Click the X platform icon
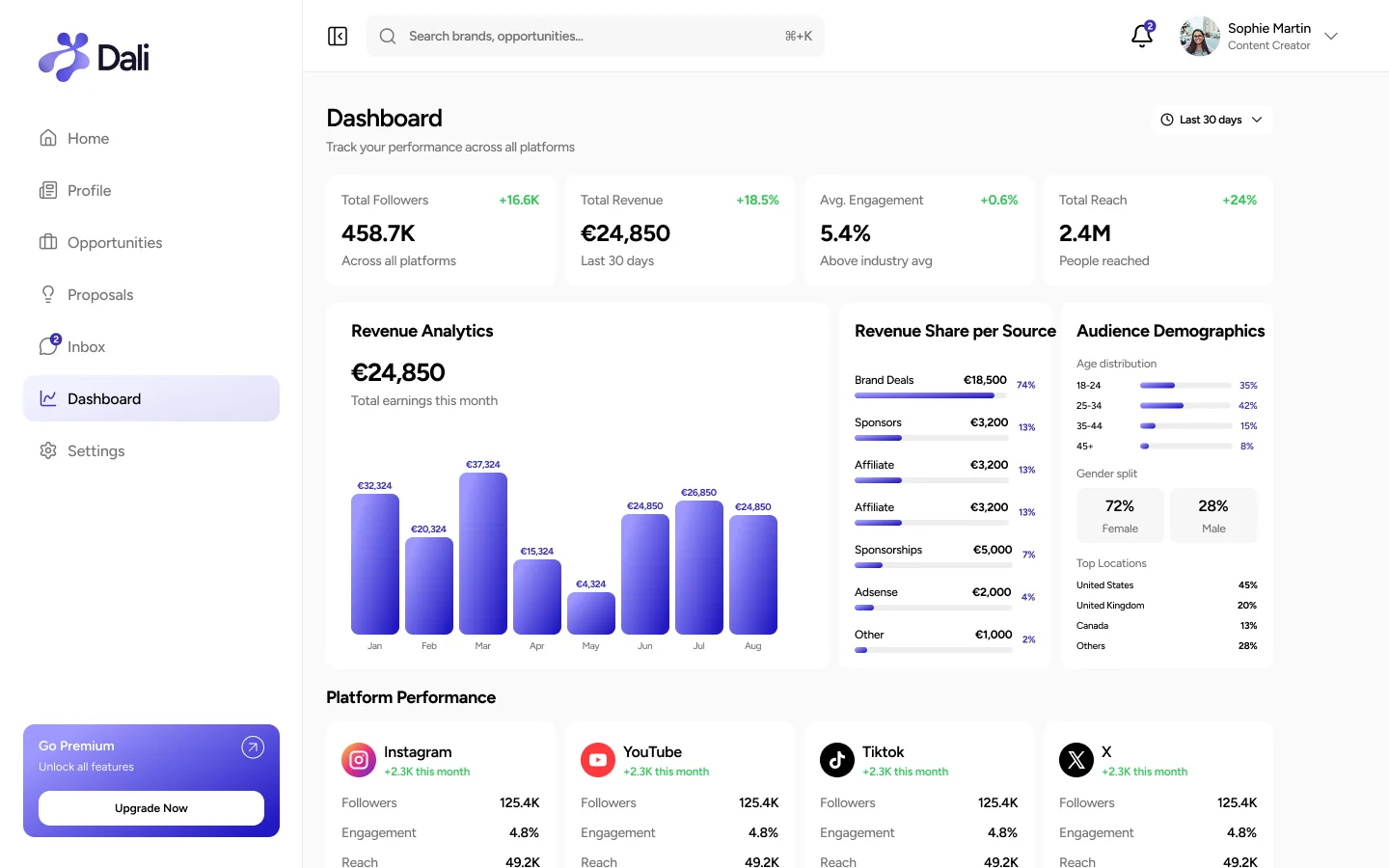The image size is (1389, 868). tap(1076, 760)
